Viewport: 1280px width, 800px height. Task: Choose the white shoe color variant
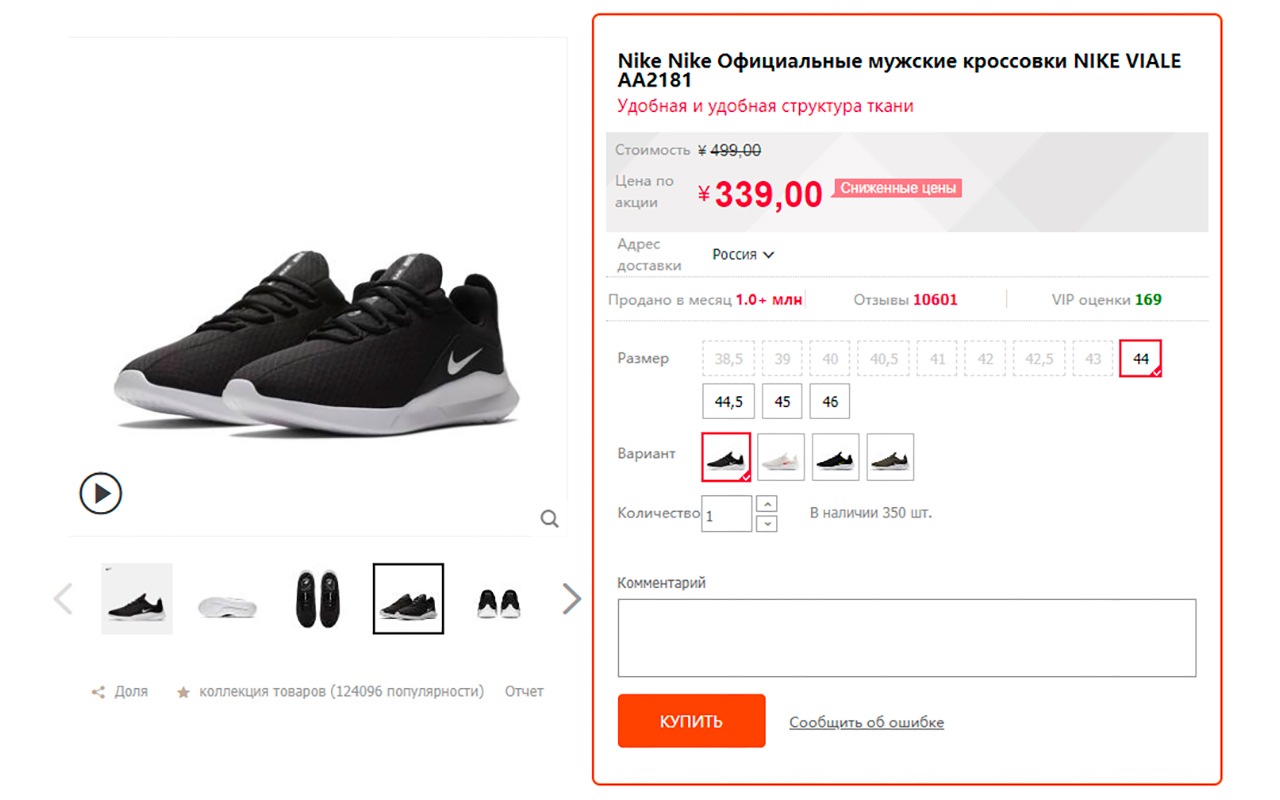tap(781, 457)
